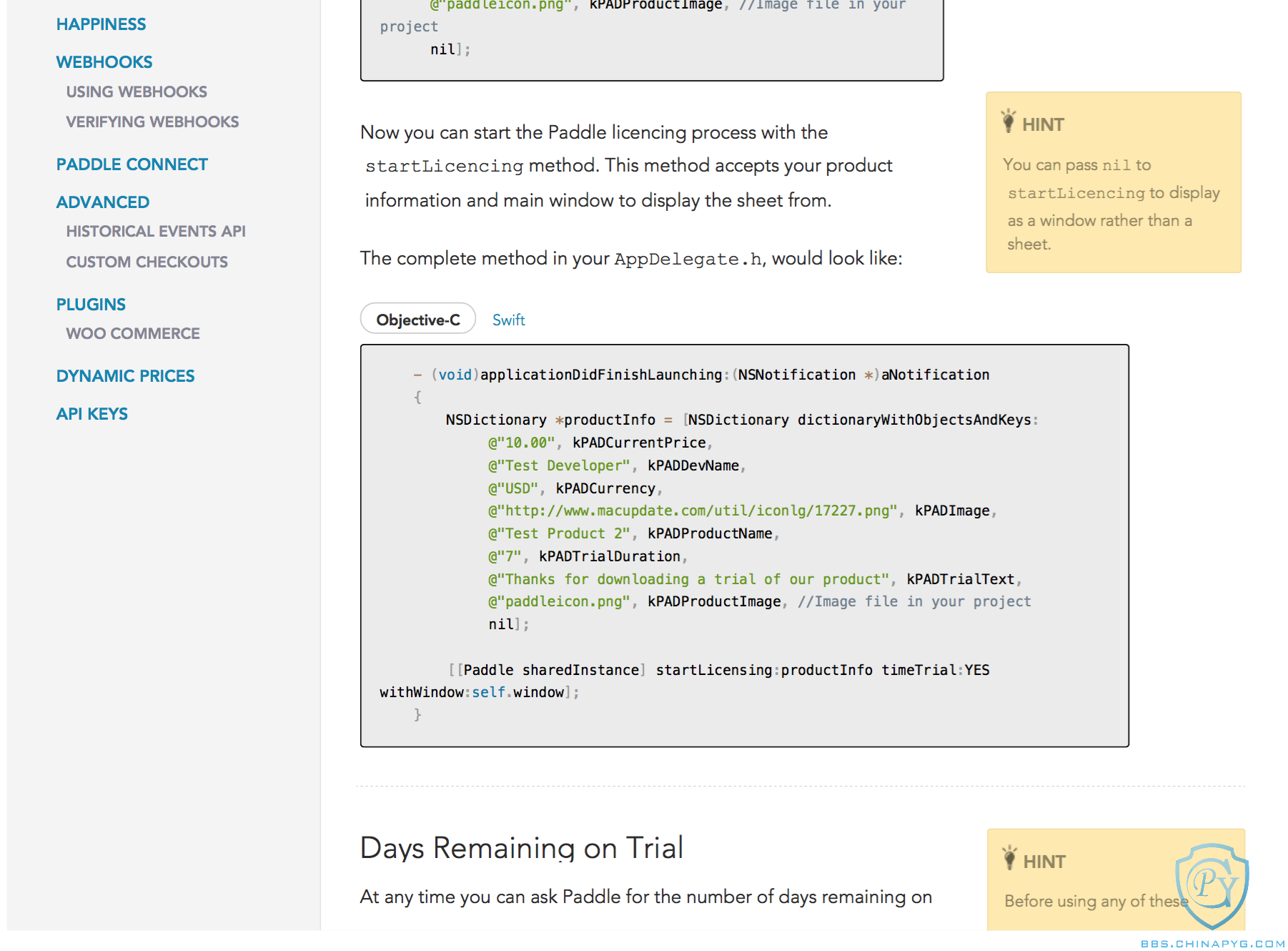The height and width of the screenshot is (951, 1288).
Task: Click the applicationDidFinishLaunching code line
Action: (x=701, y=375)
